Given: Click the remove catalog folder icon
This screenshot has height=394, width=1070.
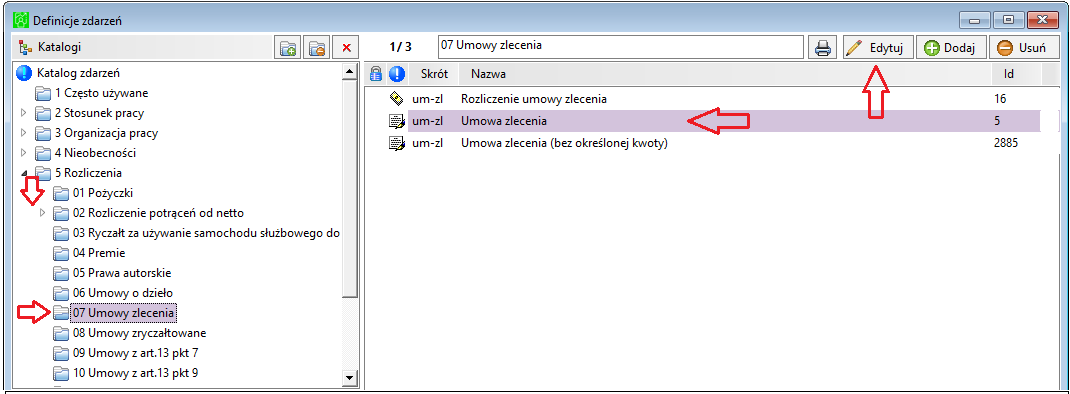Looking at the screenshot, I should click(317, 48).
